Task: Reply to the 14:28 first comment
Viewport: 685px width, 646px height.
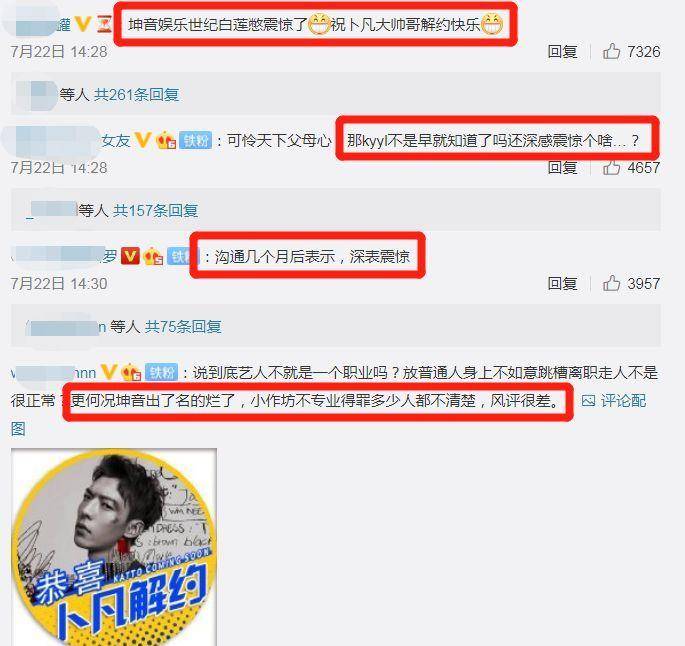Action: pyautogui.click(x=562, y=52)
